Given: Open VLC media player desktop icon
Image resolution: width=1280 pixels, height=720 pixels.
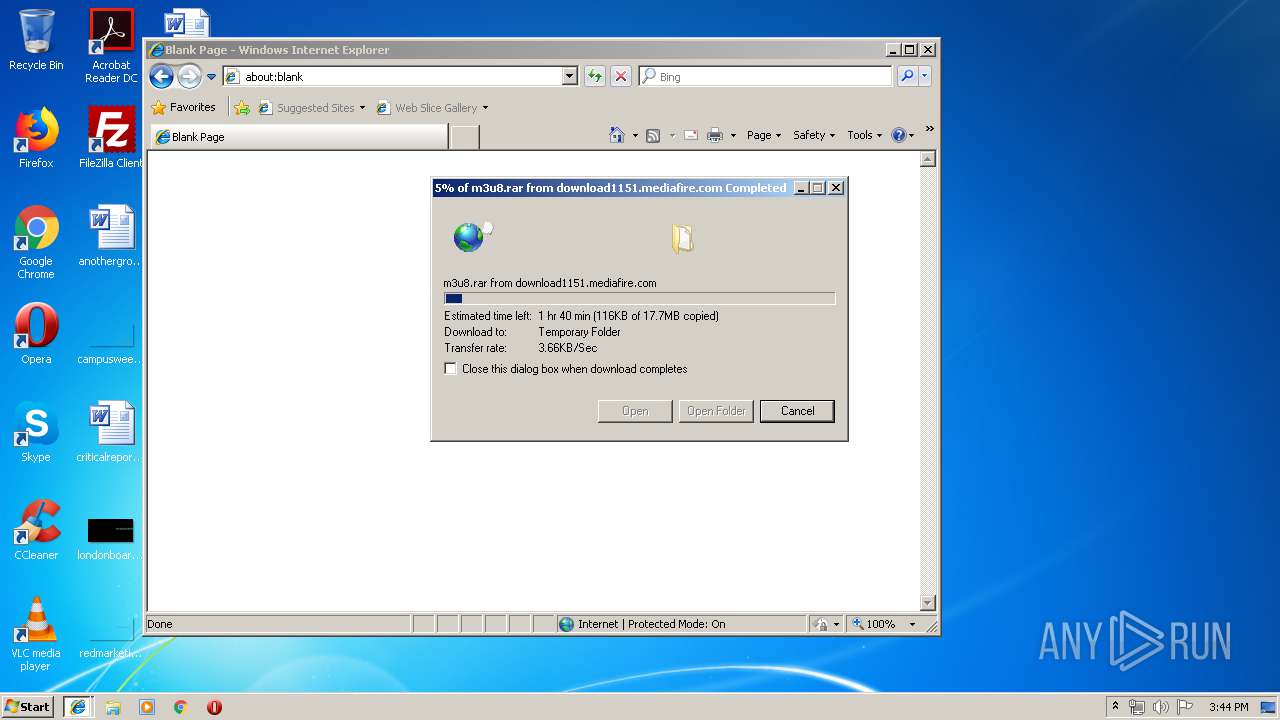Looking at the screenshot, I should coord(36,634).
